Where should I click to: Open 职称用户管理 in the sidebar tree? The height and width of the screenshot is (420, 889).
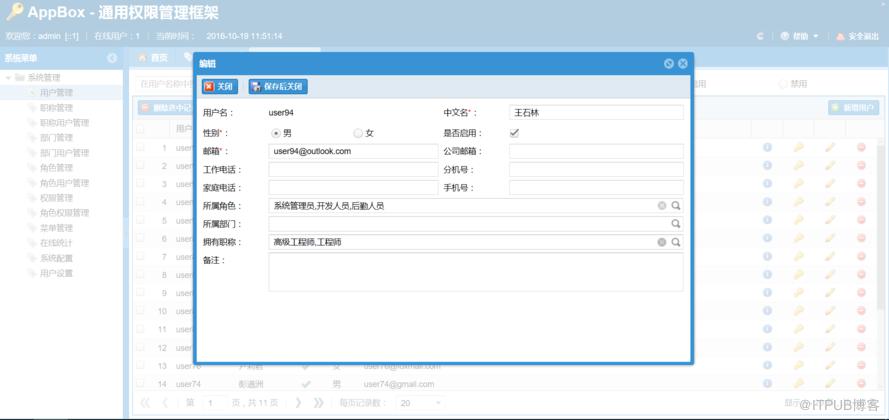64,122
